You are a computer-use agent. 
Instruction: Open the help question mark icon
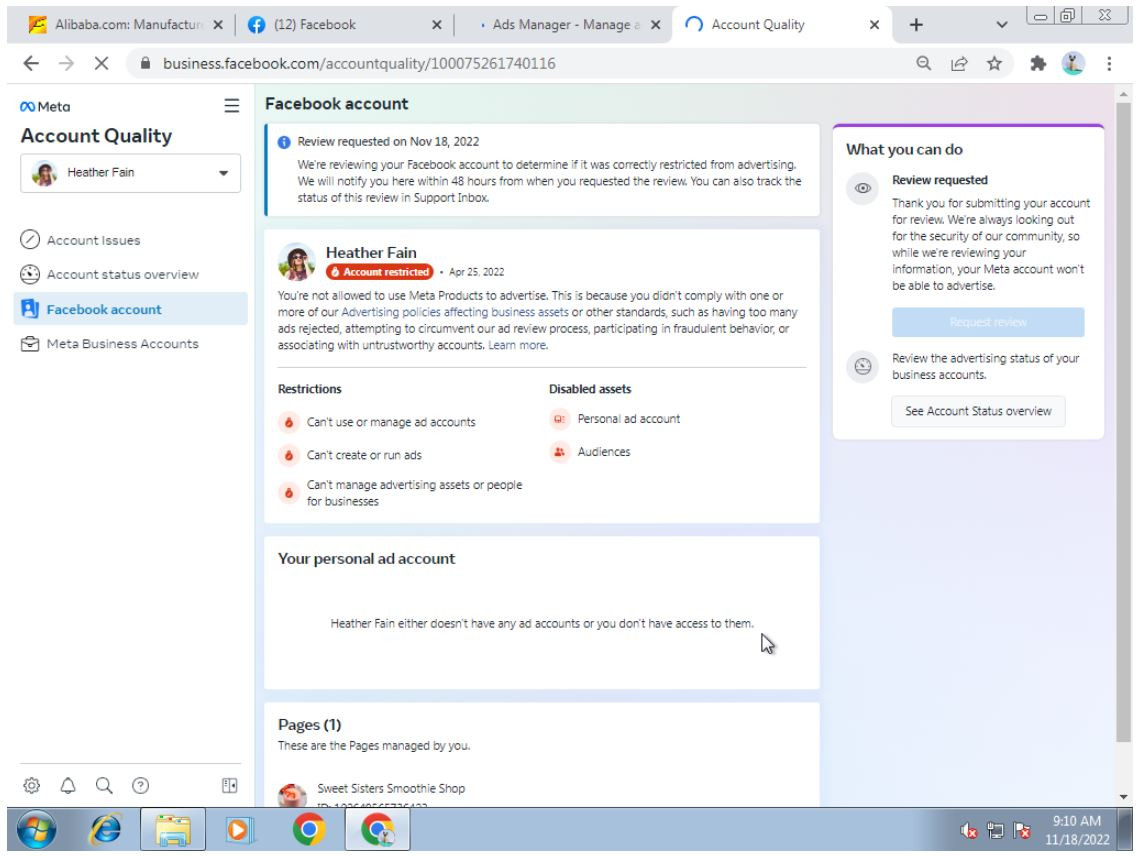140,785
